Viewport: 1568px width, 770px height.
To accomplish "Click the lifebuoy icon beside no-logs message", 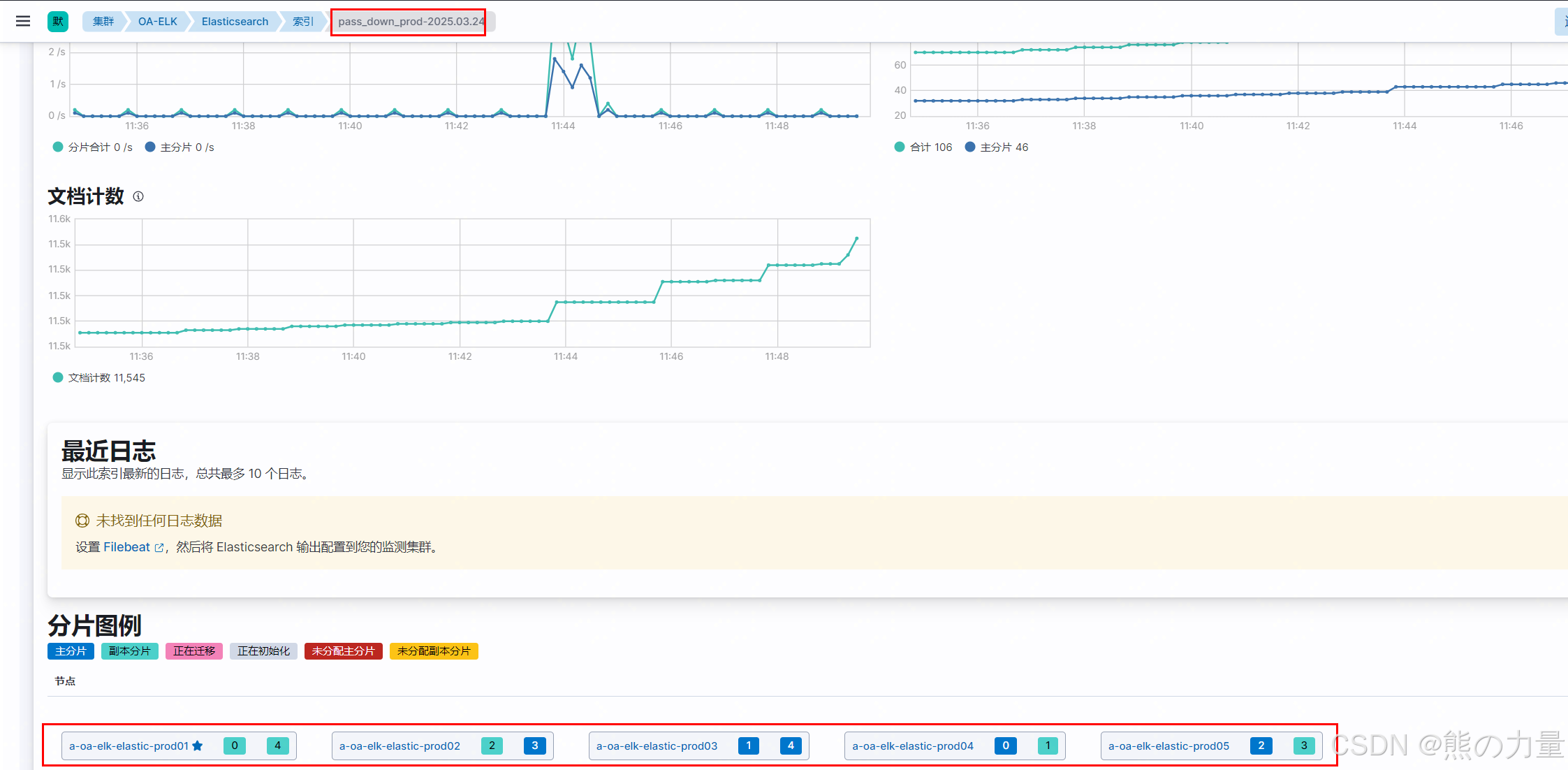I will 82,521.
